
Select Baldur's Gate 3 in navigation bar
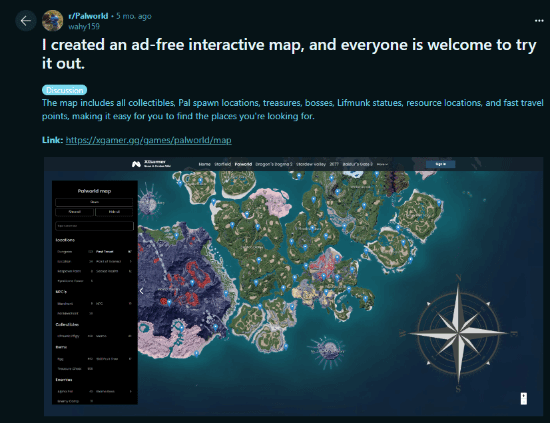(358, 164)
